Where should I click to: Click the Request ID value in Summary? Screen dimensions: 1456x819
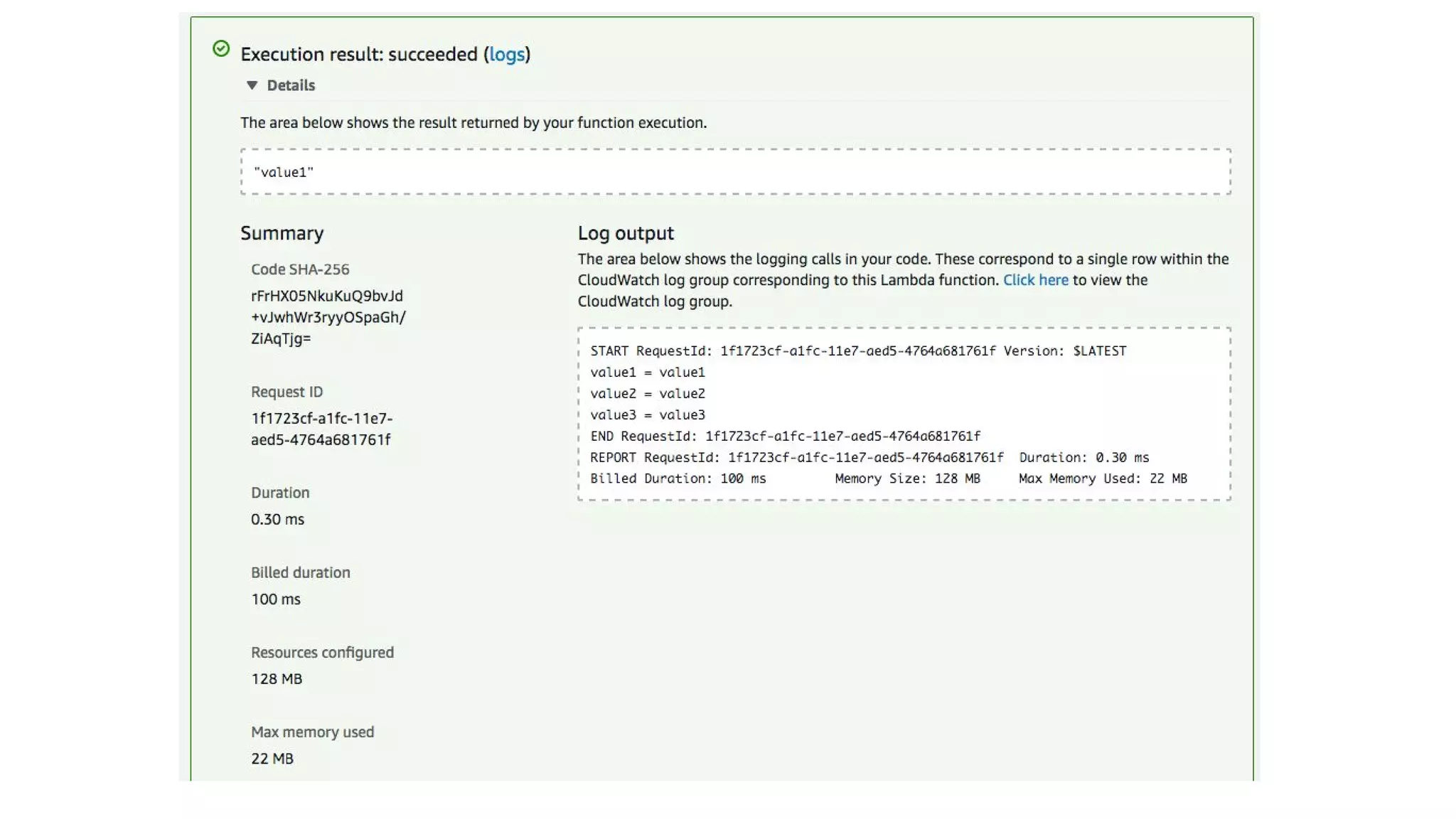click(x=321, y=429)
